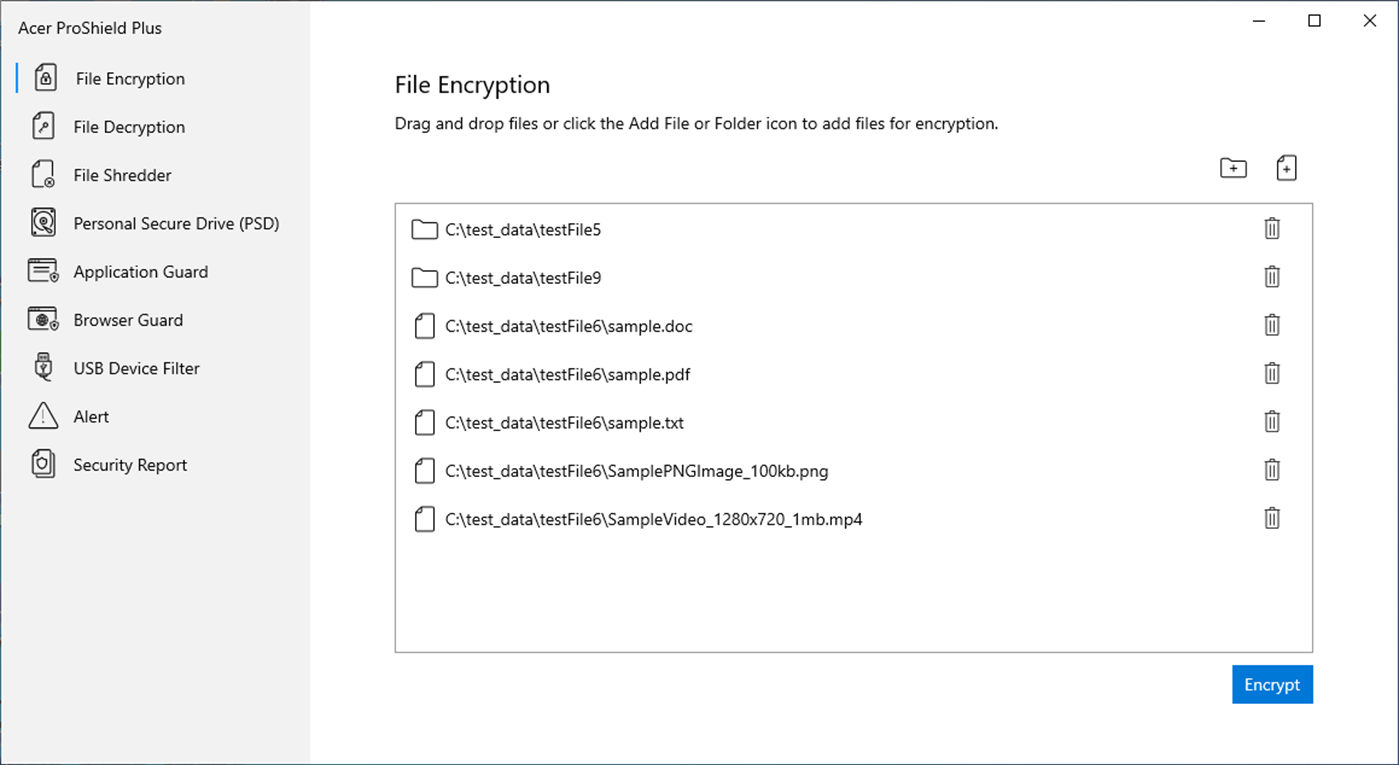Click the Add File icon
The width and height of the screenshot is (1399, 765).
[1286, 167]
